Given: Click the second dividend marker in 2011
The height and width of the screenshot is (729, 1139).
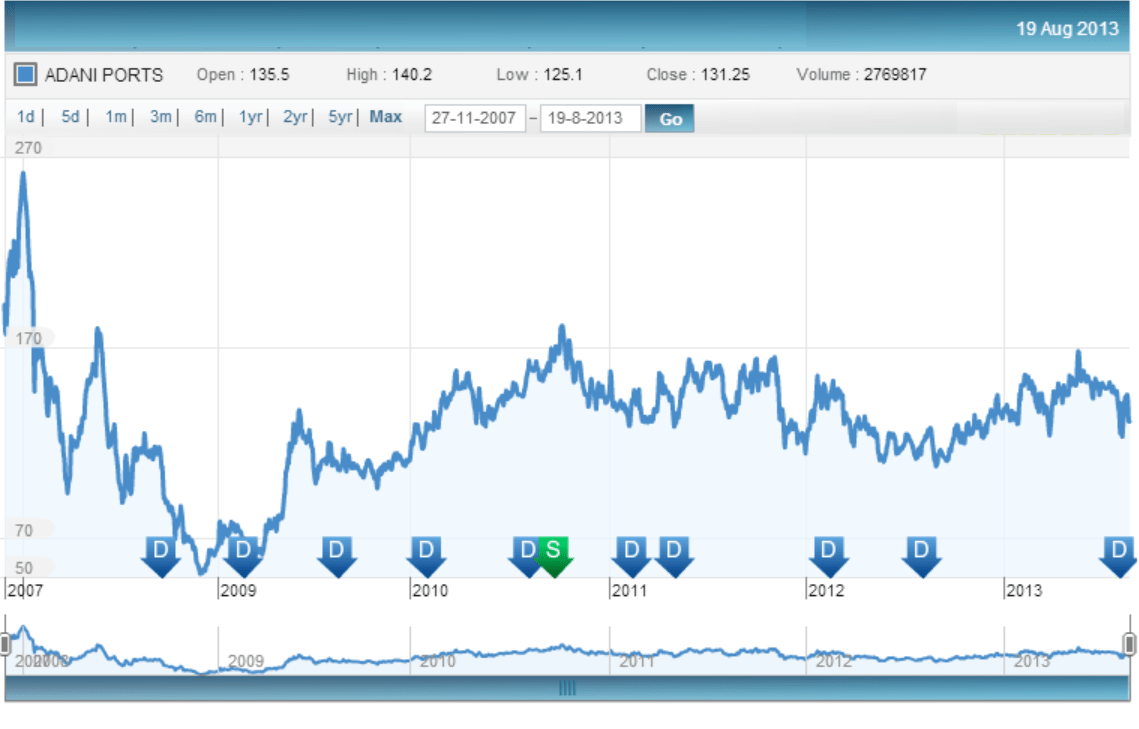Looking at the screenshot, I should coord(673,556).
